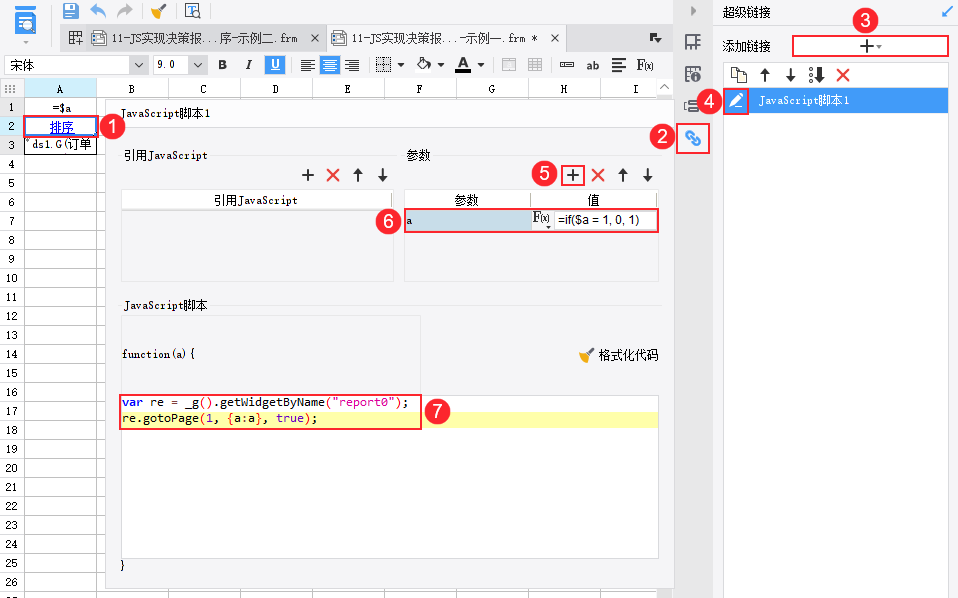Click the merge cells icon
The height and width of the screenshot is (598, 958).
coord(508,65)
